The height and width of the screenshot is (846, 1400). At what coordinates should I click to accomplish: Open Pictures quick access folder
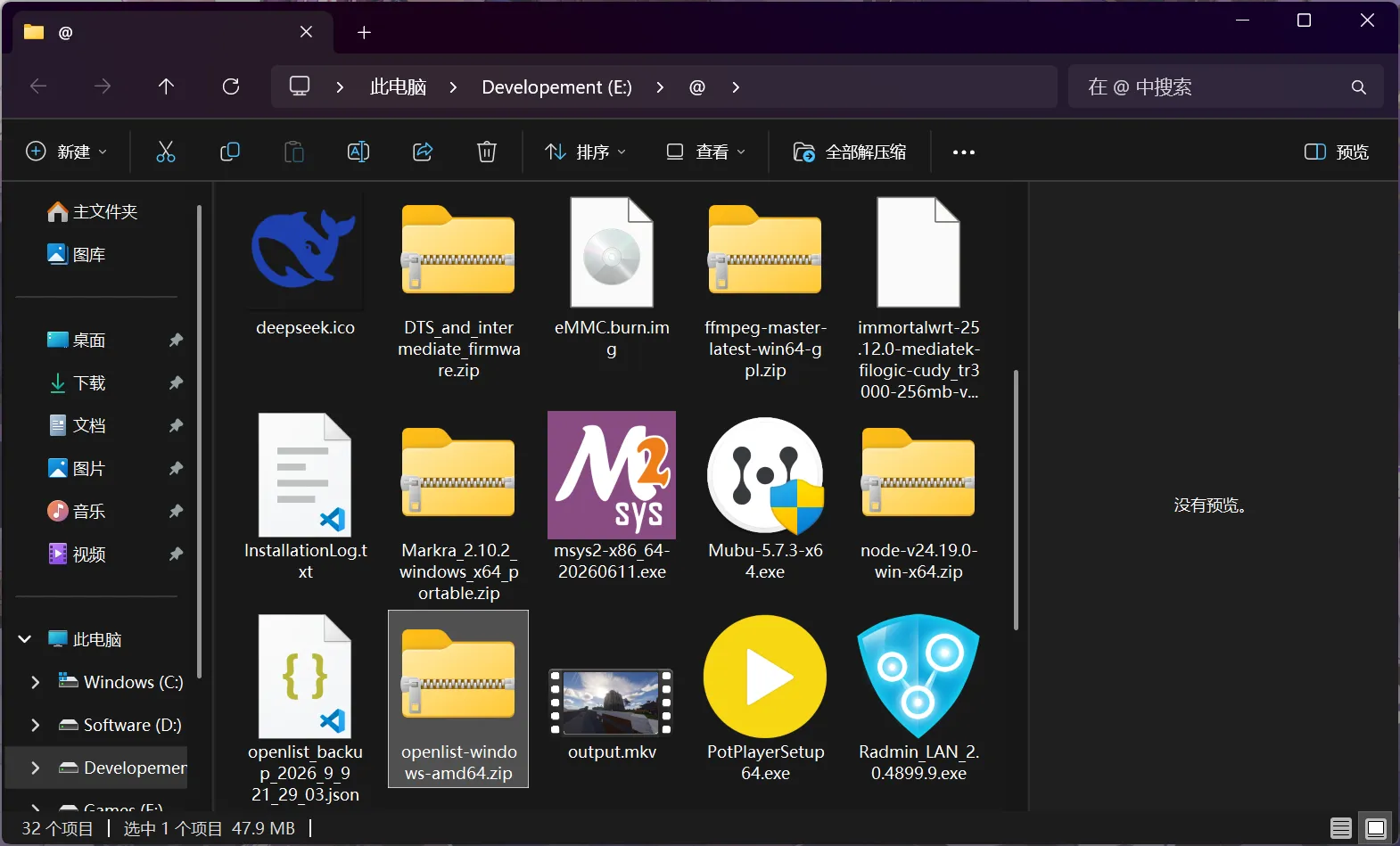tap(77, 468)
